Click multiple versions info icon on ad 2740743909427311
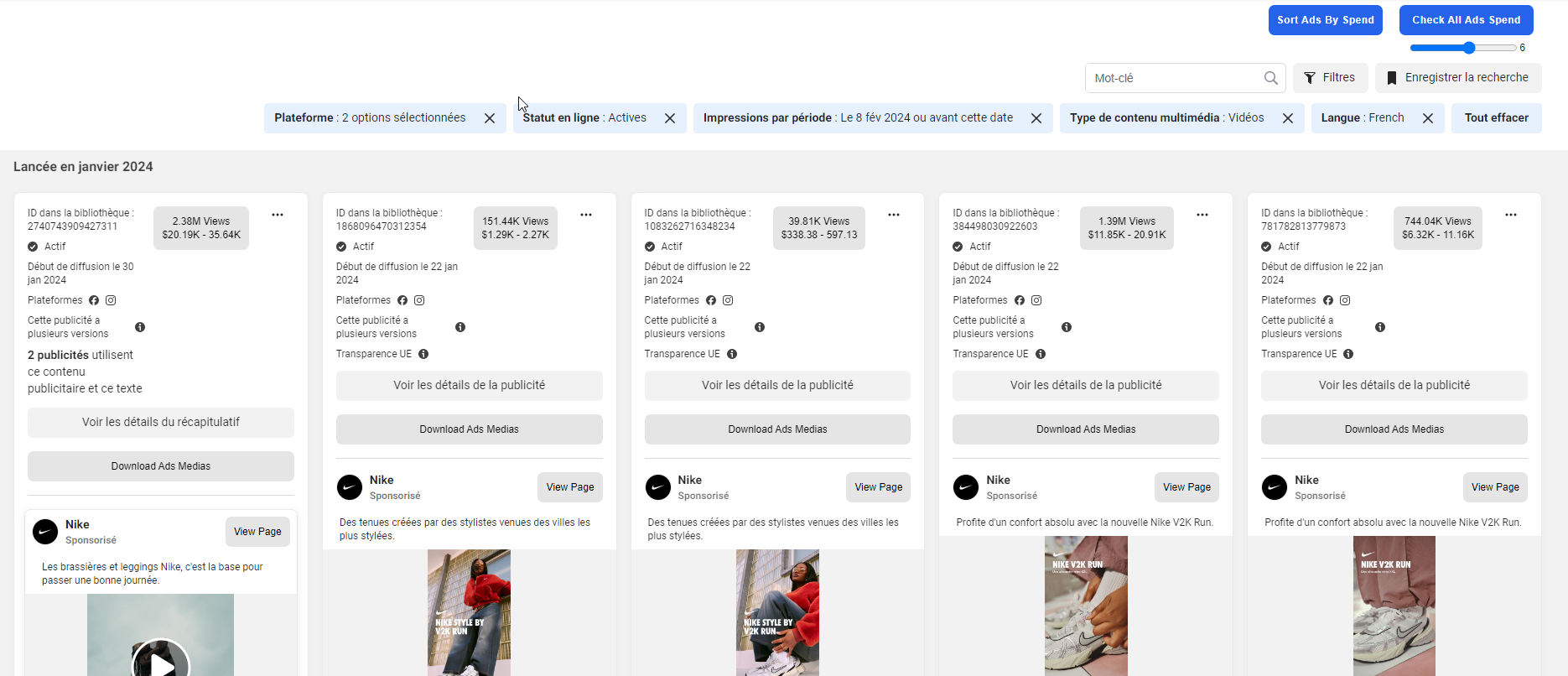This screenshot has height=676, width=1568. [140, 327]
